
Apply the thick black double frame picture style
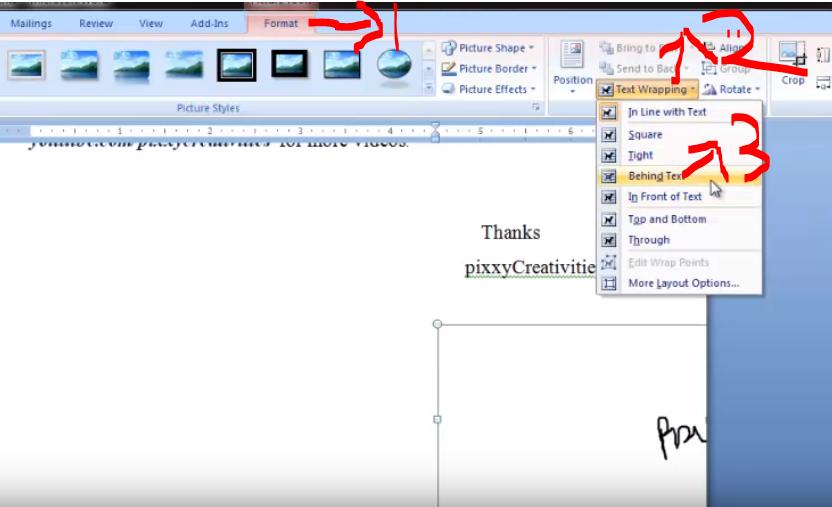coord(237,65)
